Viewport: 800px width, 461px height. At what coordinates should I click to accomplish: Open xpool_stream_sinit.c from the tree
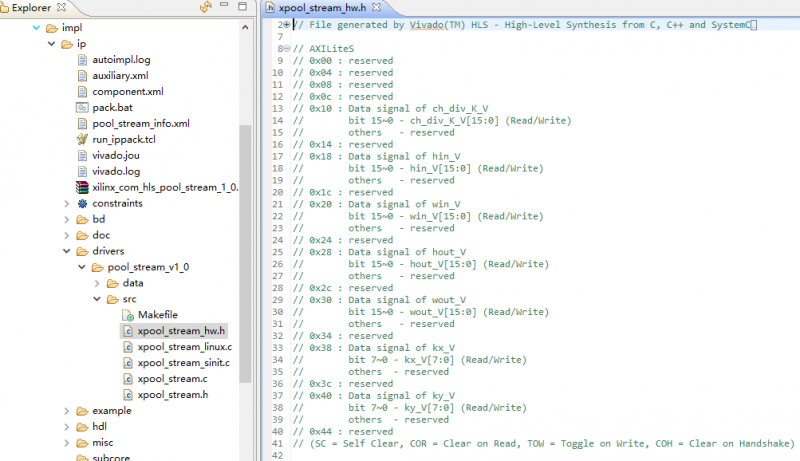(x=184, y=363)
